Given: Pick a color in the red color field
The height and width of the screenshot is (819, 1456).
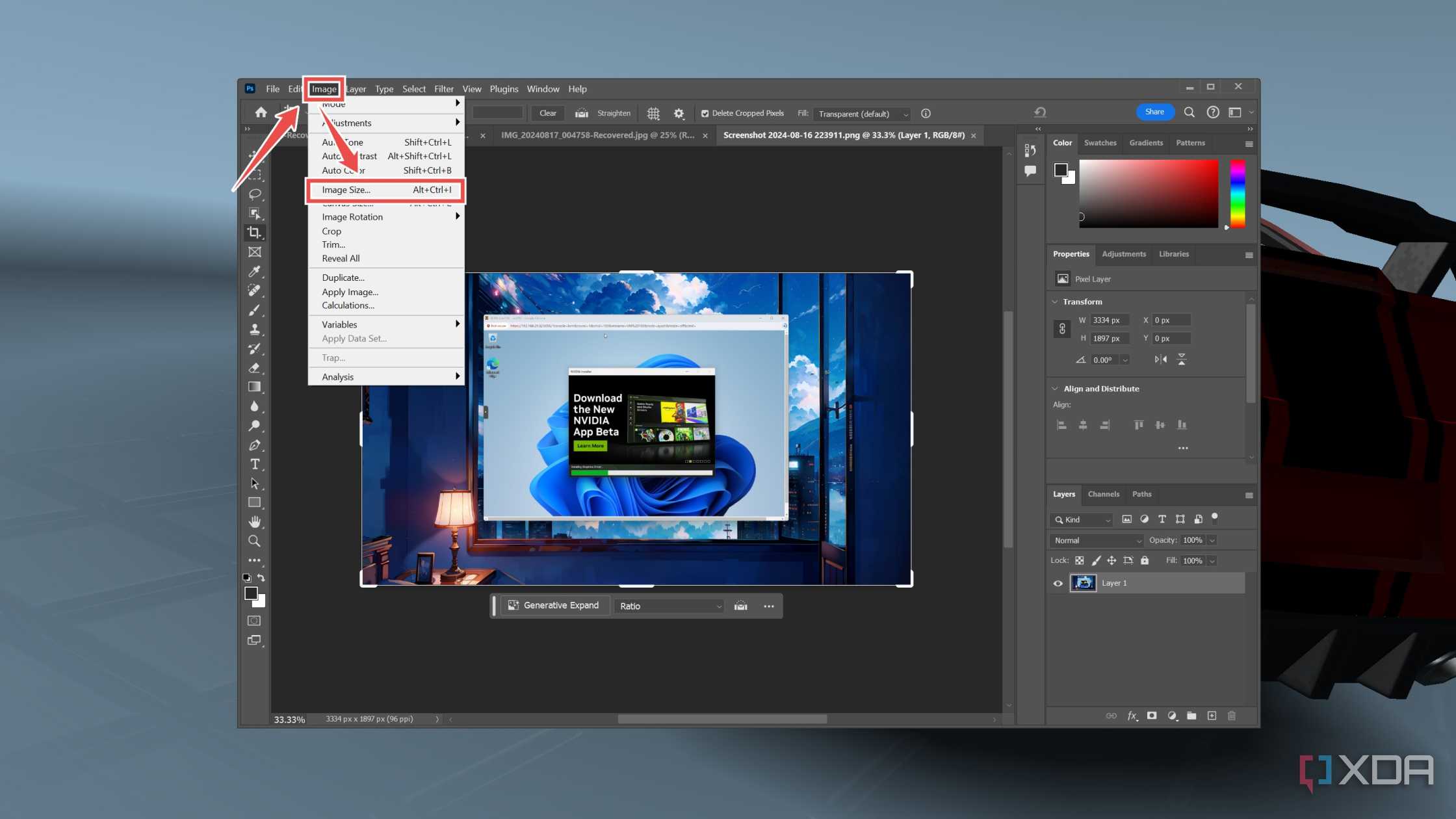Looking at the screenshot, I should pos(1149,194).
